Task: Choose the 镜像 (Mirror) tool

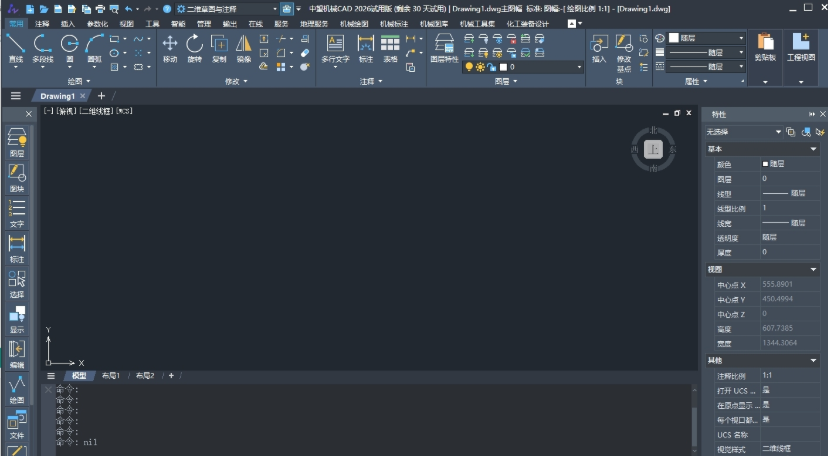Action: (x=244, y=47)
